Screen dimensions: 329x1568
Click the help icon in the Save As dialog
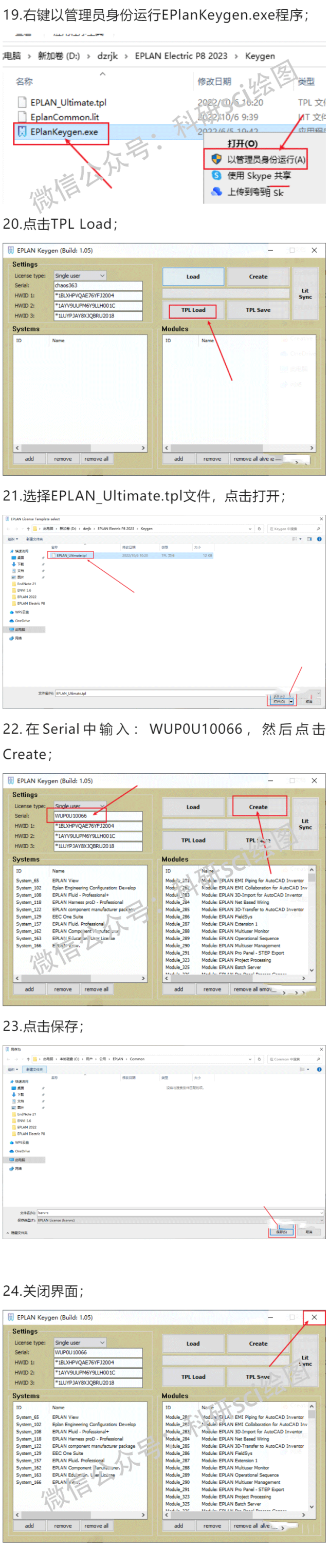tap(319, 1069)
